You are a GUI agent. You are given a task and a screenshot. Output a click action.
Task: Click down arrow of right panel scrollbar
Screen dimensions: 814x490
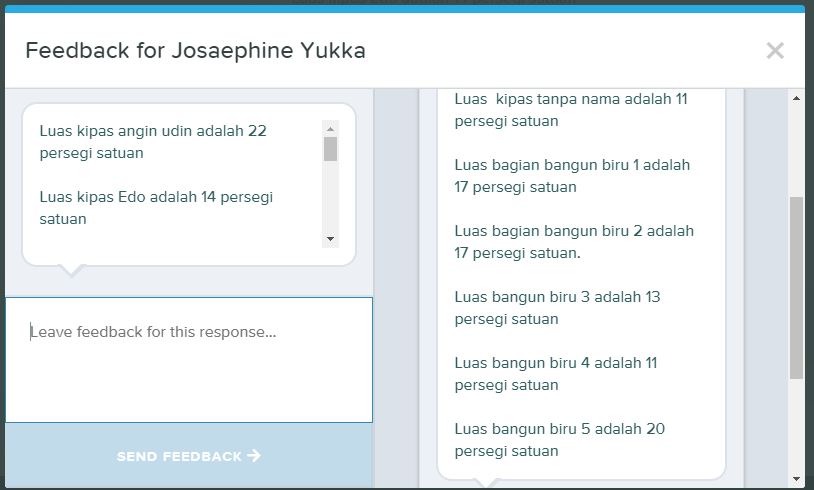796,479
